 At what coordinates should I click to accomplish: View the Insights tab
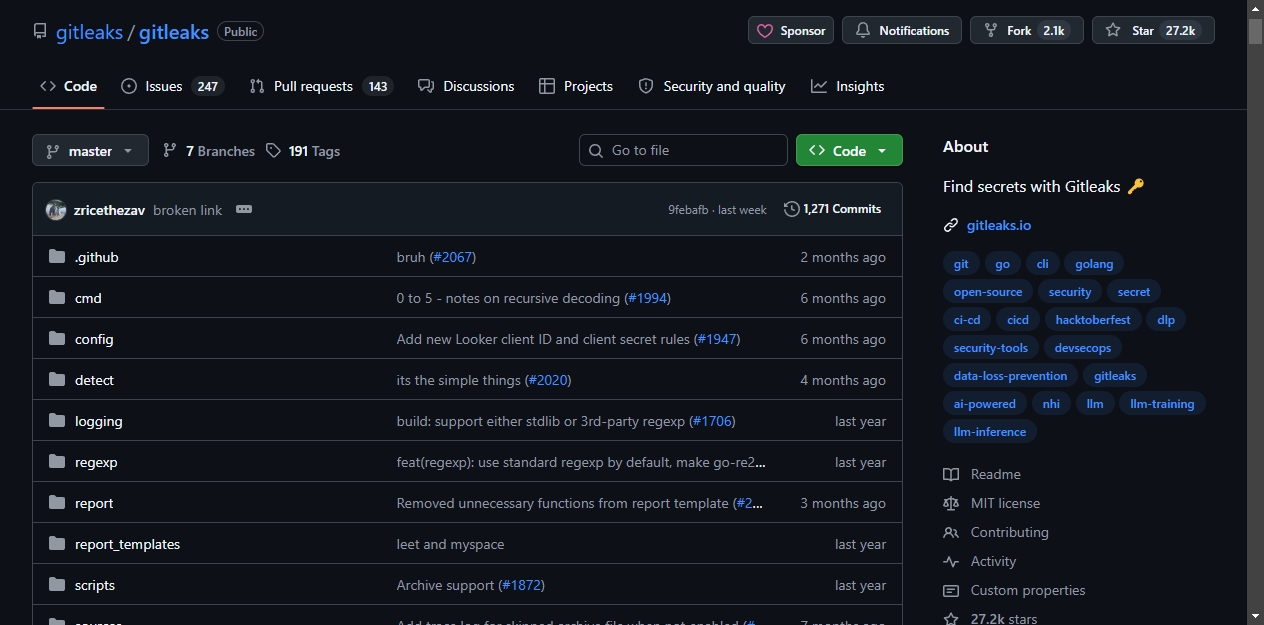tap(848, 86)
